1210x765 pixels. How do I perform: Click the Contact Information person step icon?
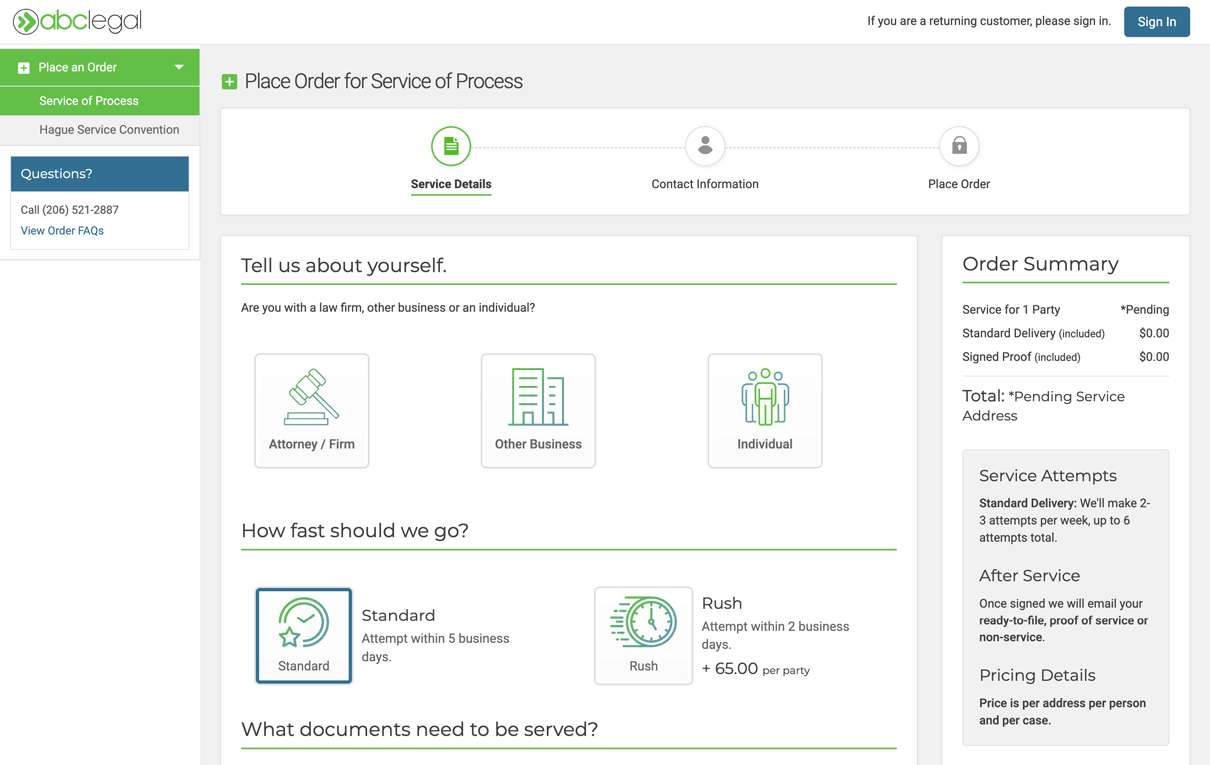coord(705,147)
